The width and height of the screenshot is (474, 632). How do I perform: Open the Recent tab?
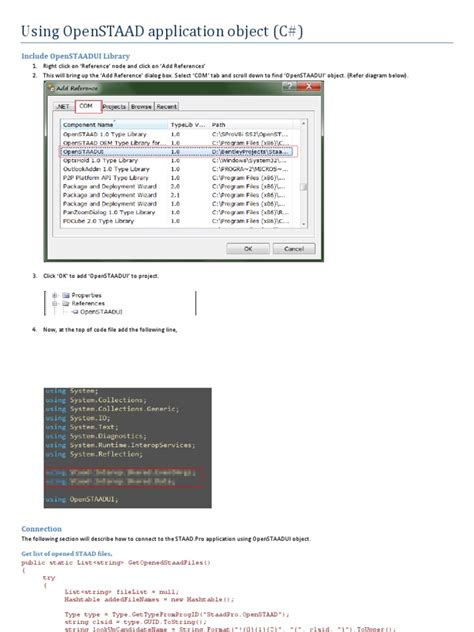(x=166, y=106)
